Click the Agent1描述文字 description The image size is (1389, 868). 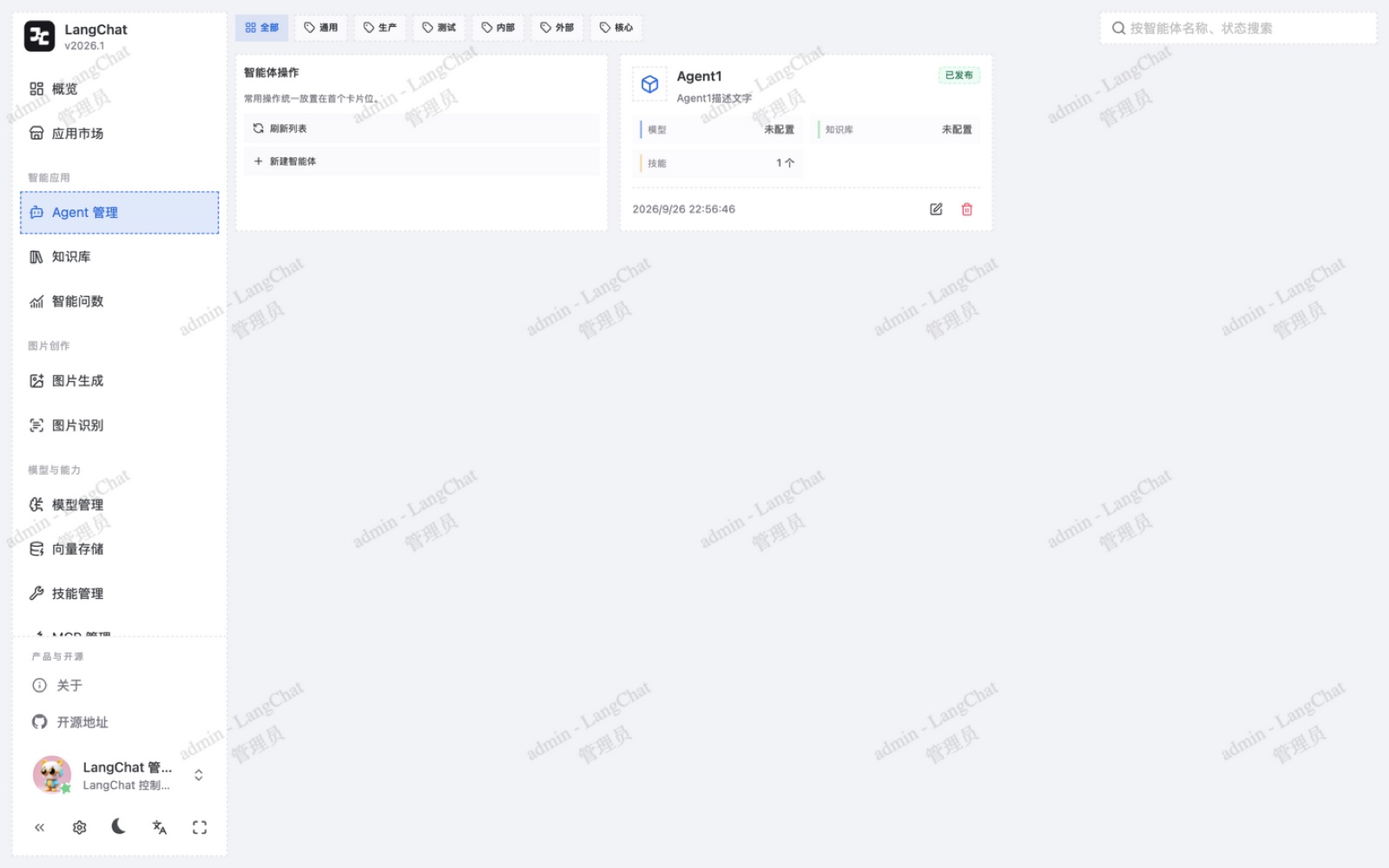tap(714, 98)
